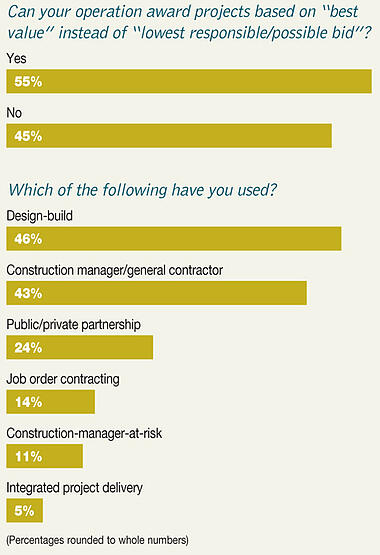Click the Yes label

(x=16, y=58)
